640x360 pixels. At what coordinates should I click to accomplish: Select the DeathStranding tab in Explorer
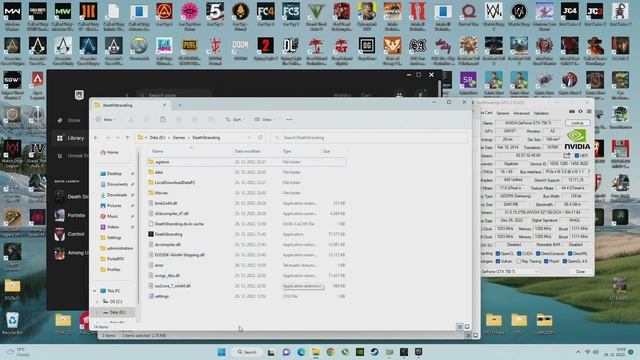pyautogui.click(x=130, y=105)
